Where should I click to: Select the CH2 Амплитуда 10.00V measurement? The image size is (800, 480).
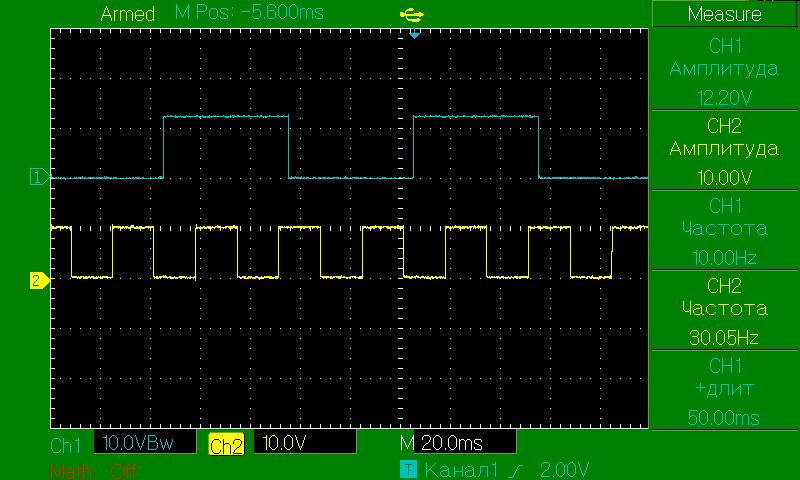(x=724, y=150)
